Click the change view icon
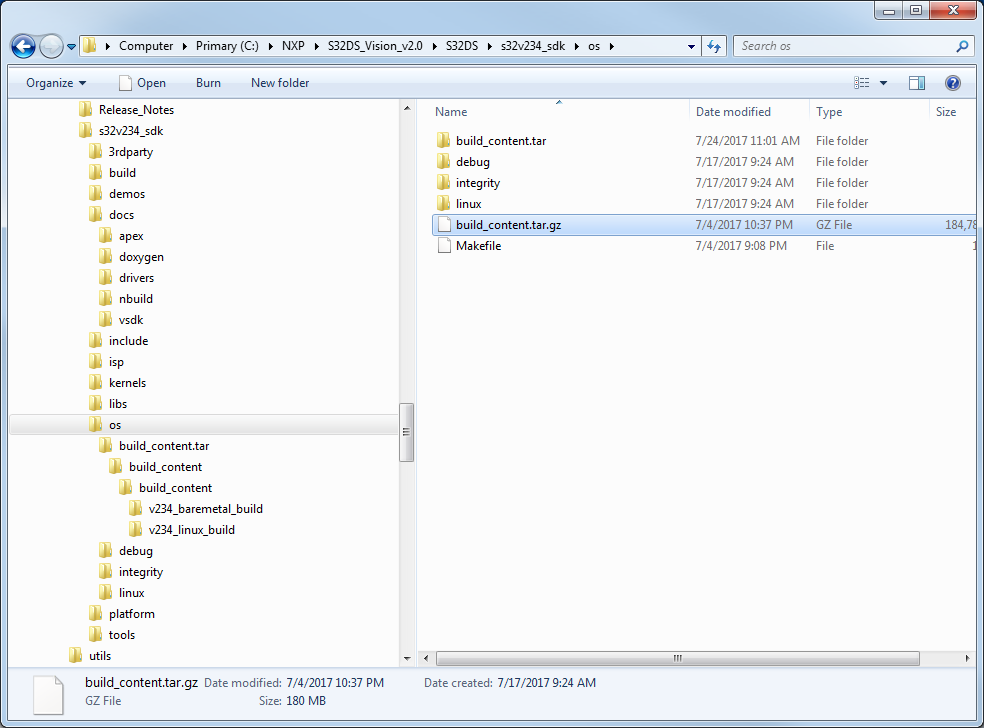Viewport: 984px width, 728px height. 862,83
